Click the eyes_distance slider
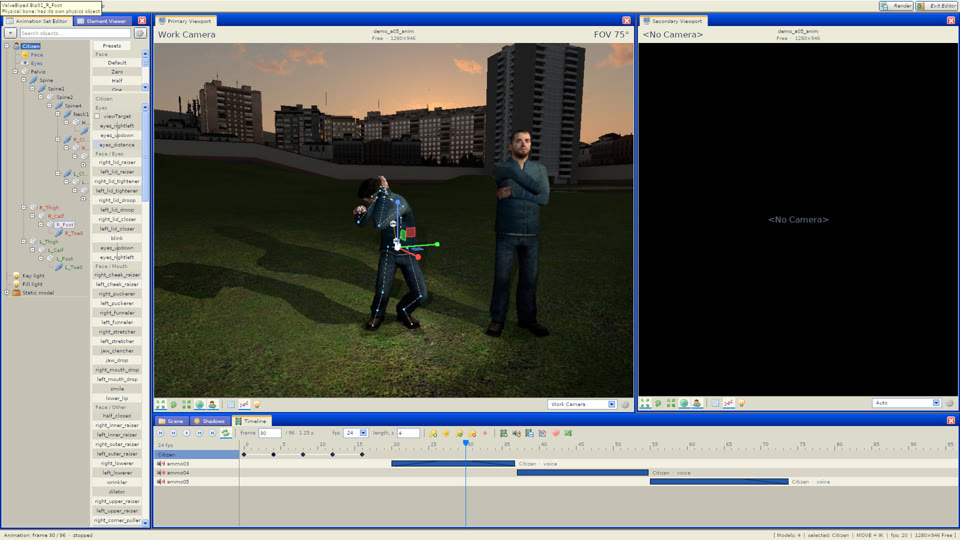 click(x=117, y=144)
